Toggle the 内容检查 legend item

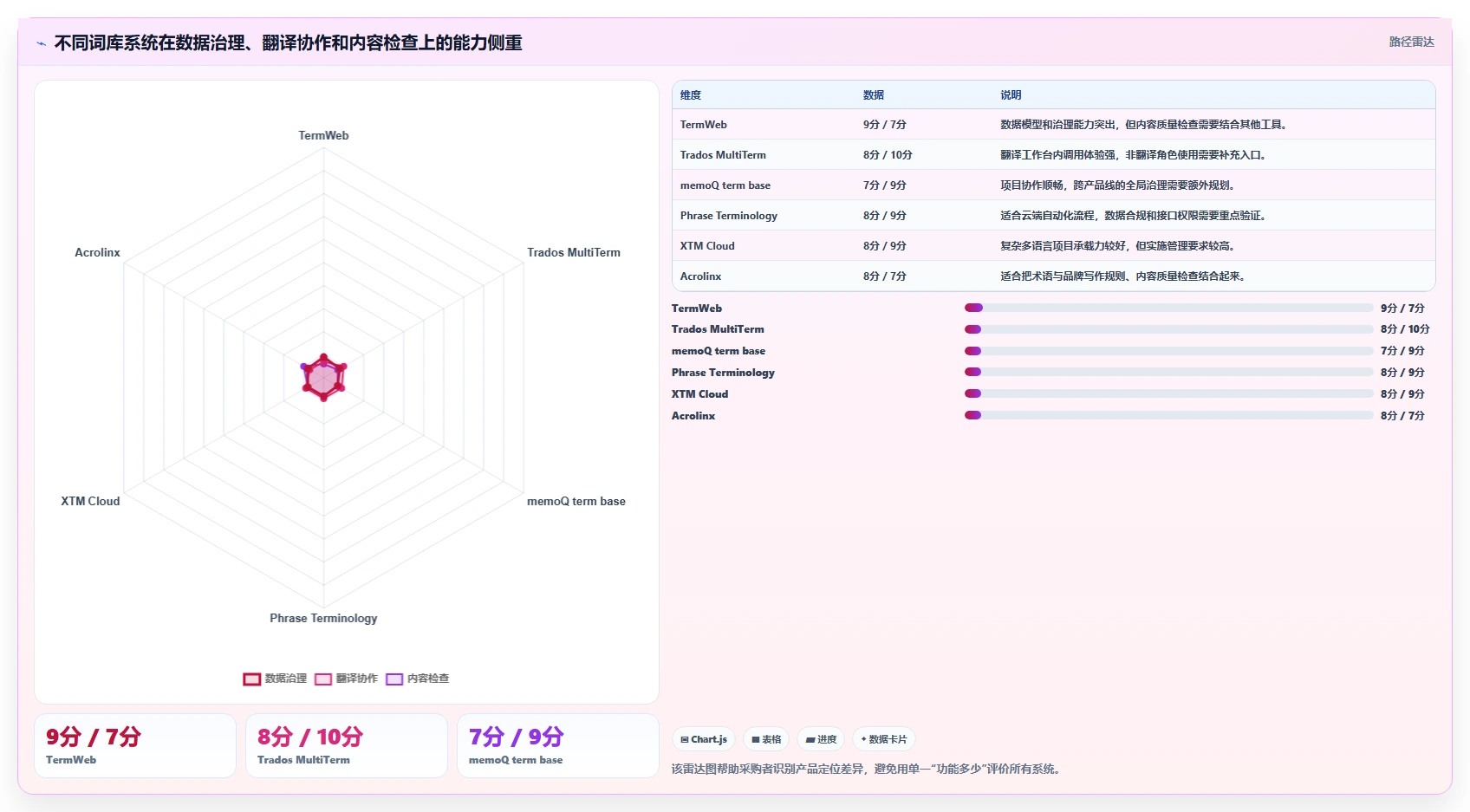(x=417, y=679)
